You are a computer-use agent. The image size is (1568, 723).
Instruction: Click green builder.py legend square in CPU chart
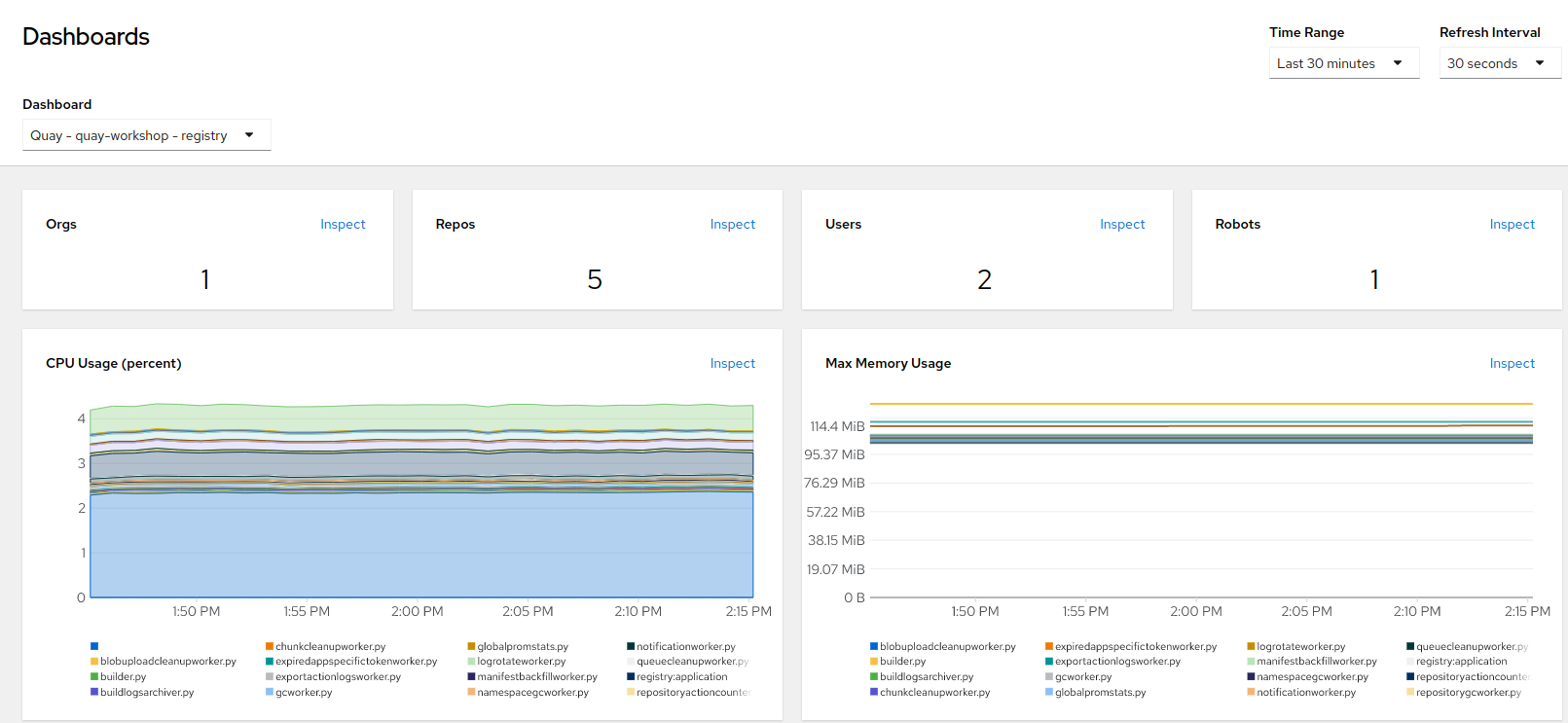tap(94, 677)
